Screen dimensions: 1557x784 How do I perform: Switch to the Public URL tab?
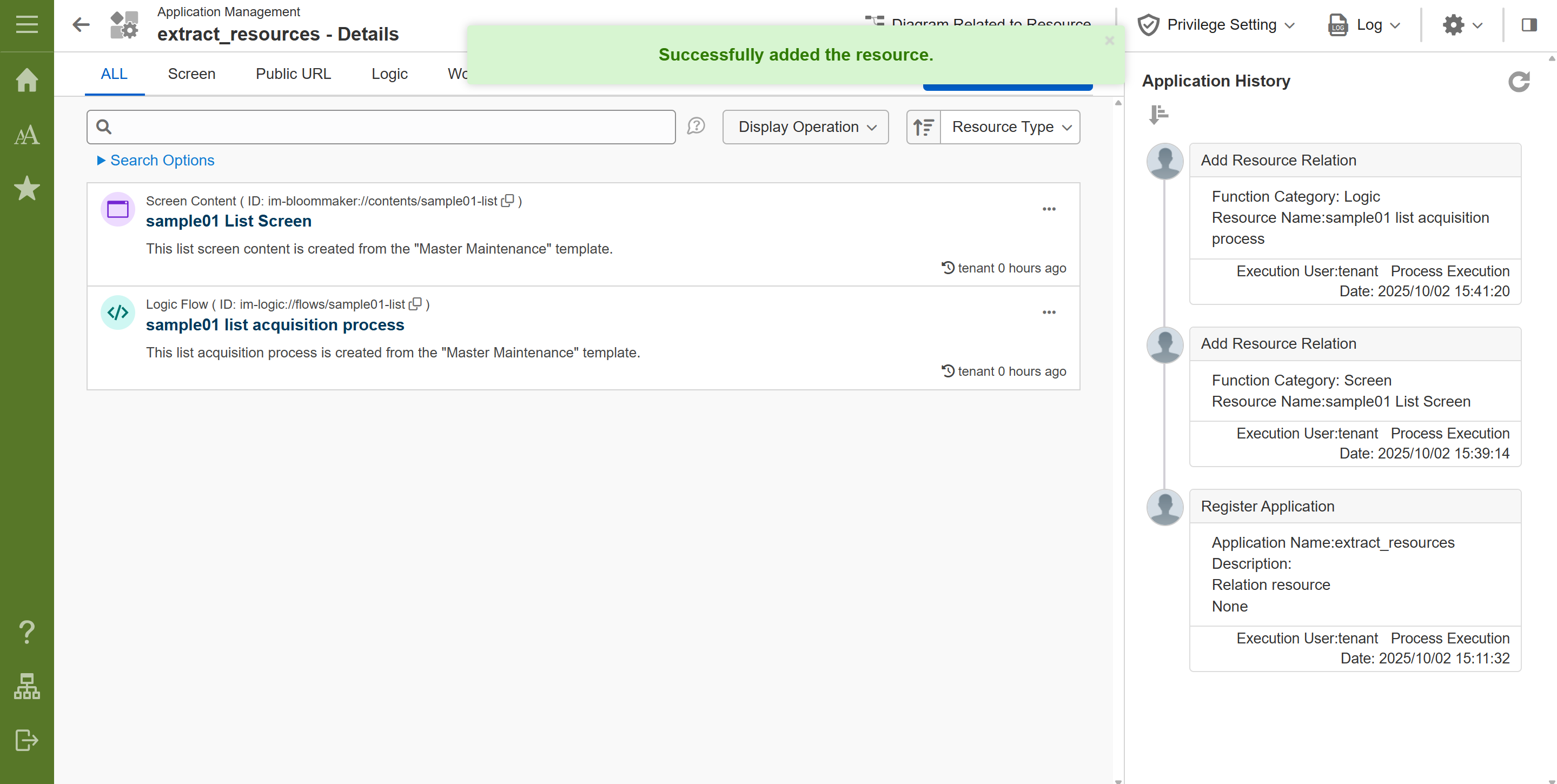293,74
